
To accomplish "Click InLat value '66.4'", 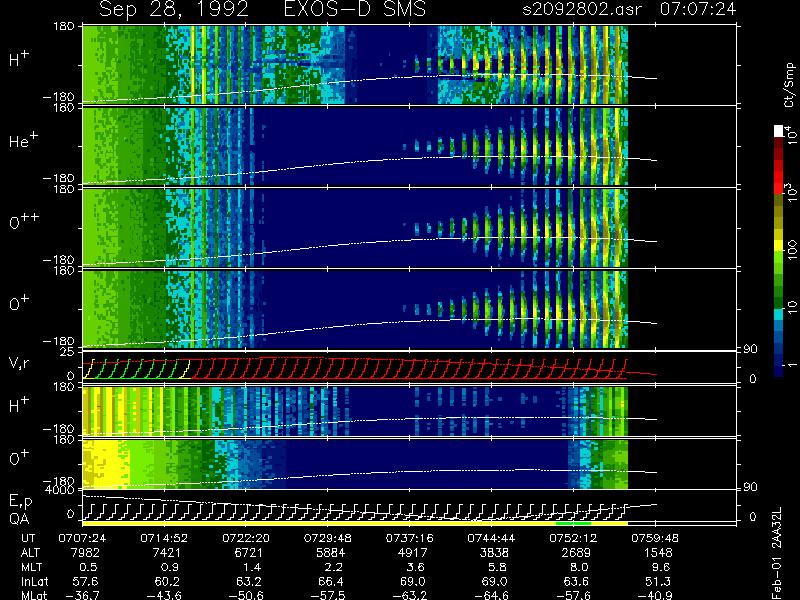I will [x=330, y=581].
